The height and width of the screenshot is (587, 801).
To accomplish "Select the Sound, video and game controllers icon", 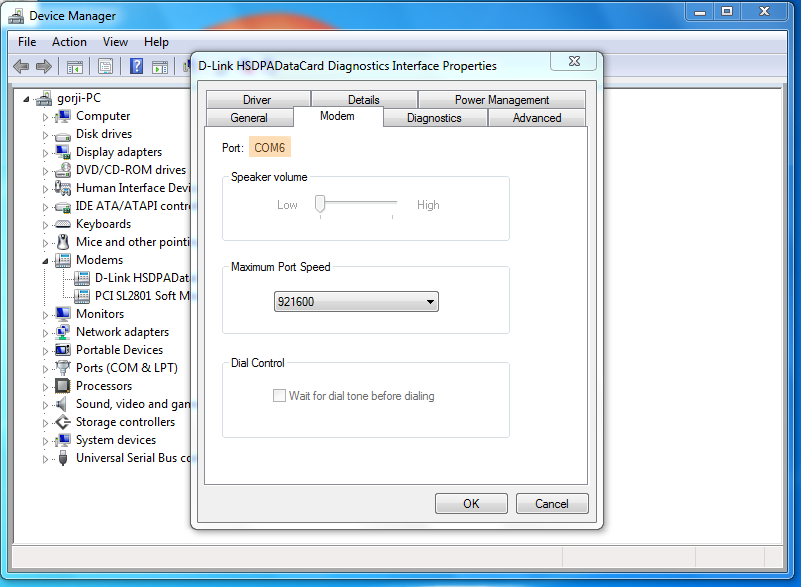I will 63,404.
